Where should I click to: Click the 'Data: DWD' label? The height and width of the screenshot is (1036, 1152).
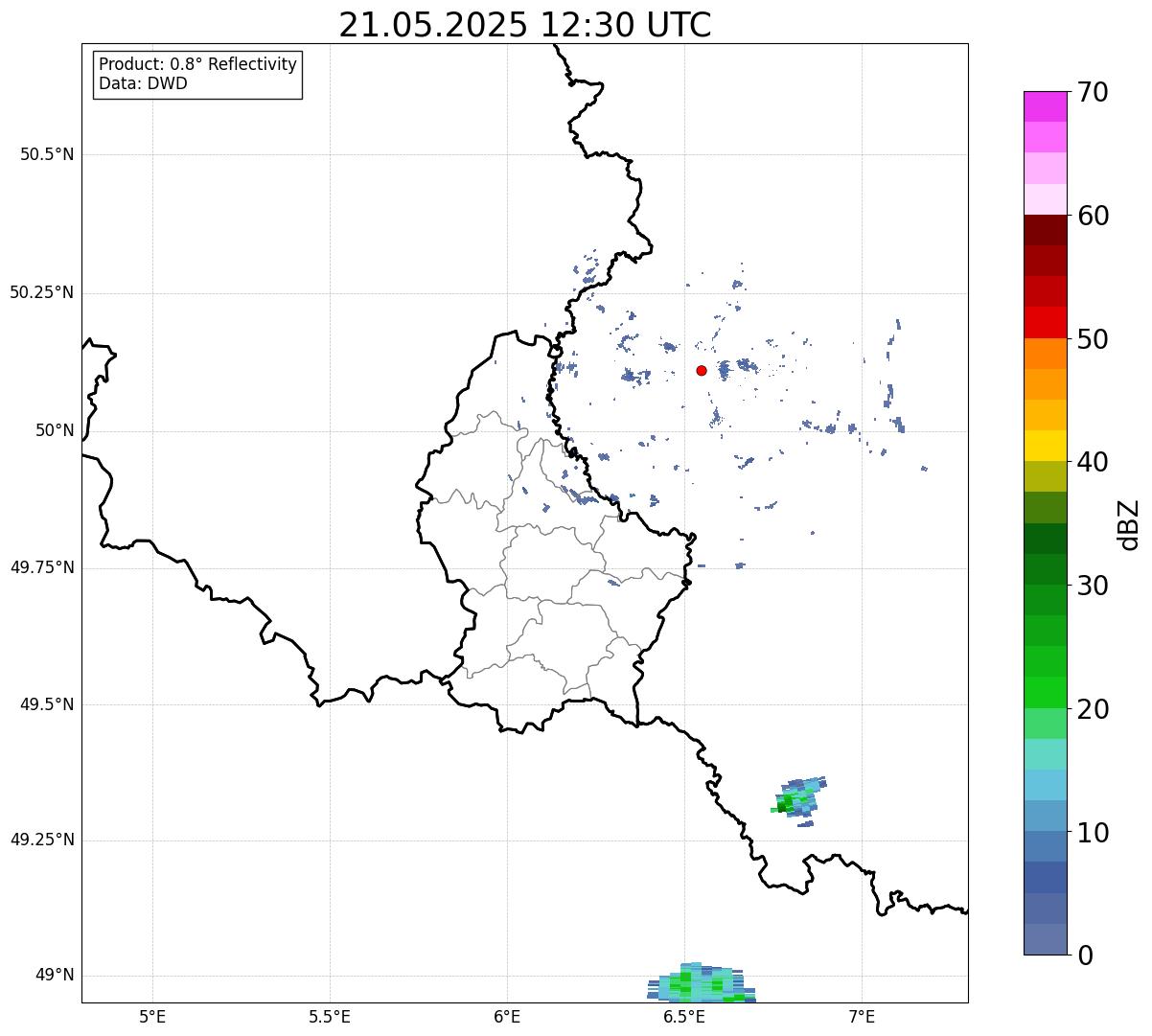(143, 83)
